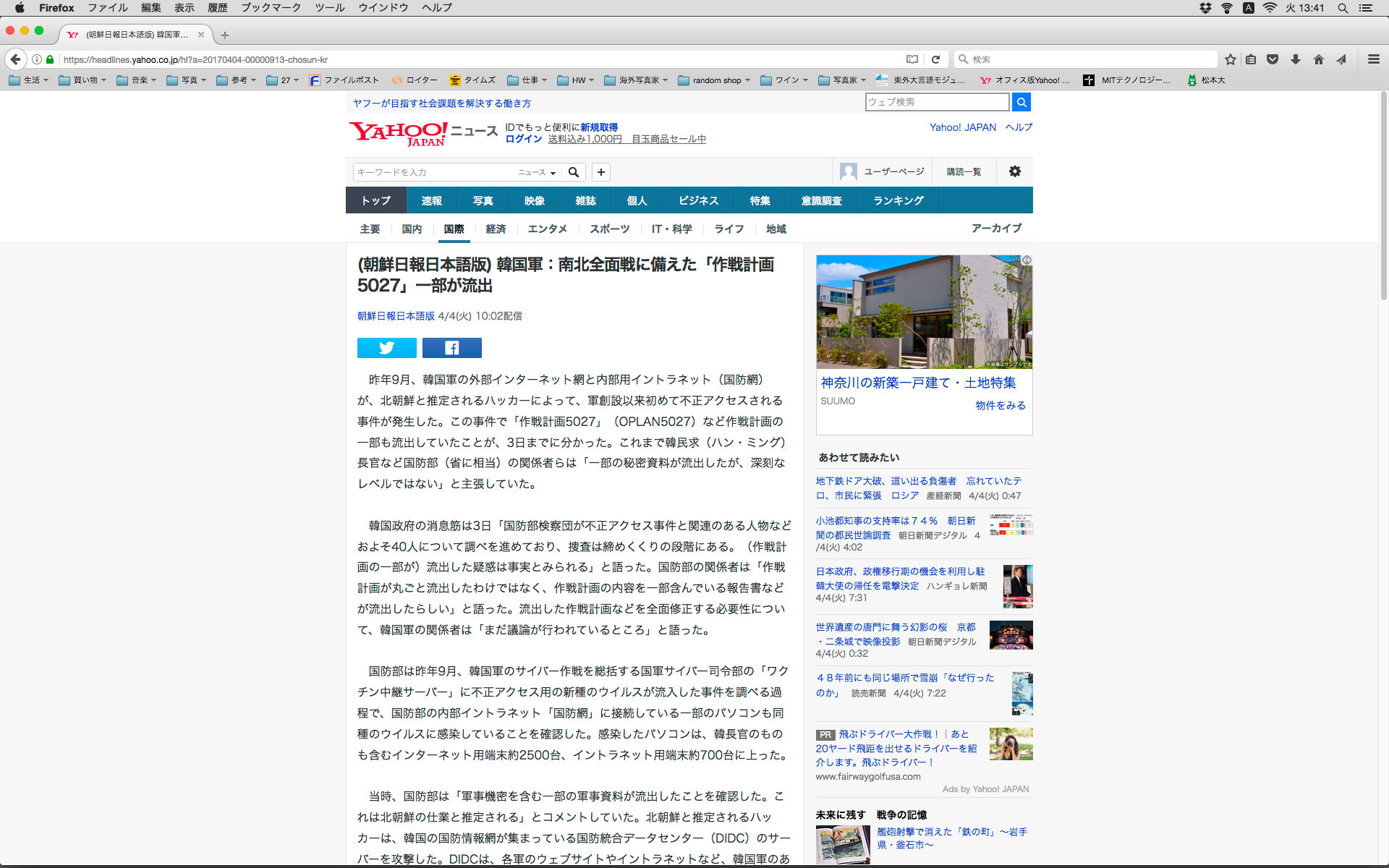Click the news keyword search magnifier icon
Image resolution: width=1389 pixels, height=868 pixels.
[573, 172]
